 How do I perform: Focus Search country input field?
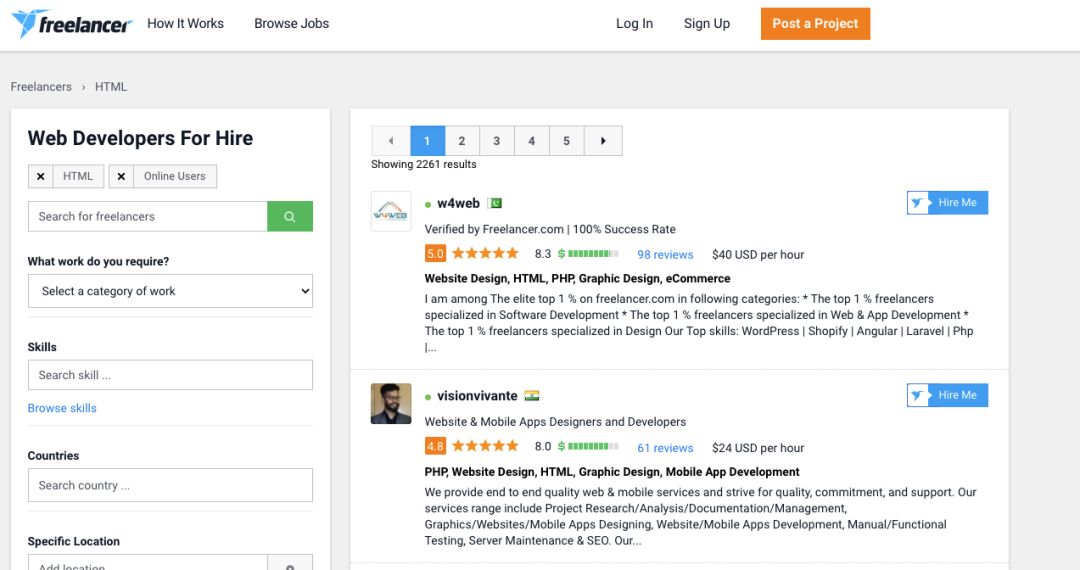point(170,485)
